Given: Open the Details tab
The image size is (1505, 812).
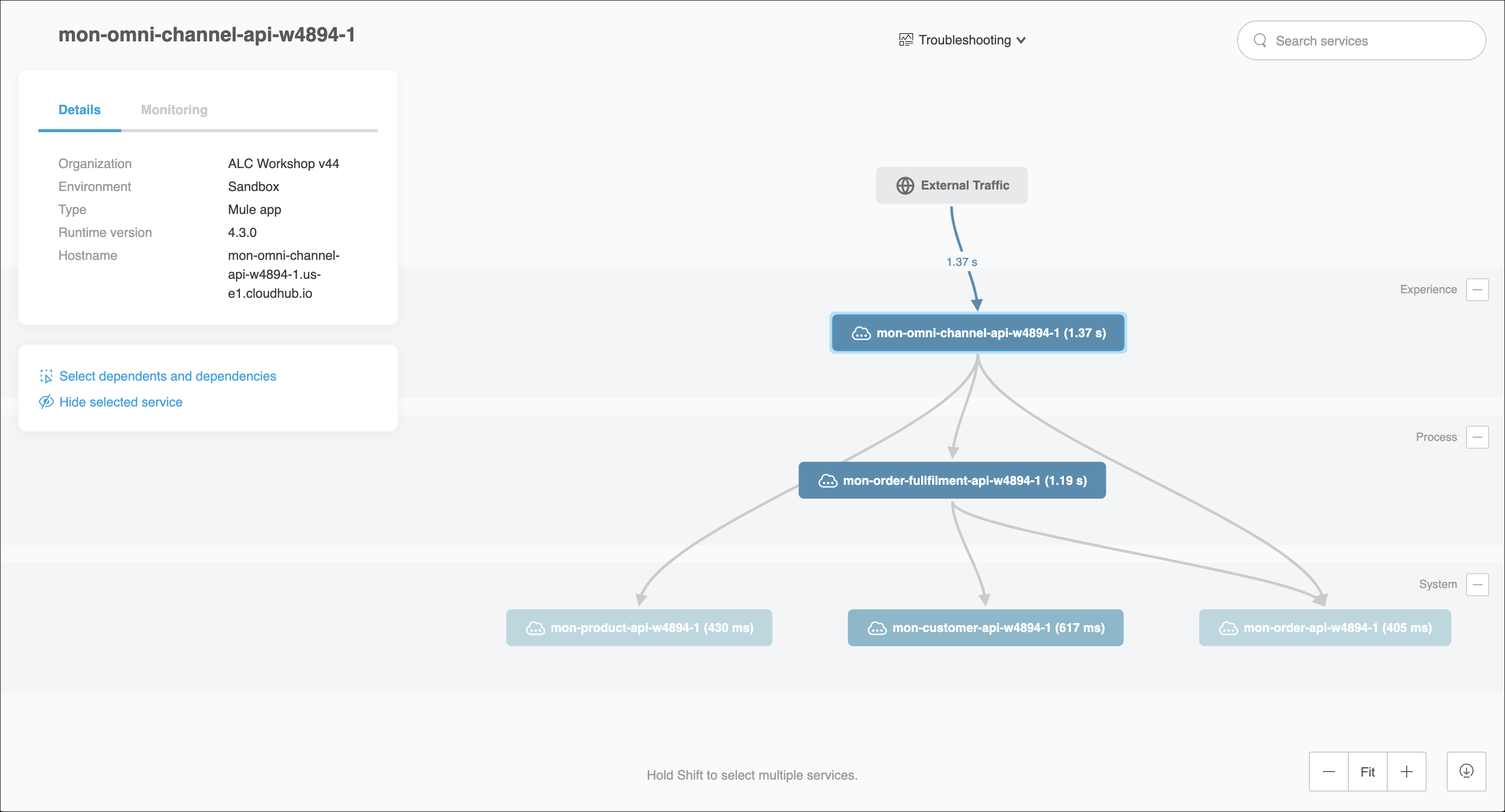Looking at the screenshot, I should pyautogui.click(x=79, y=110).
